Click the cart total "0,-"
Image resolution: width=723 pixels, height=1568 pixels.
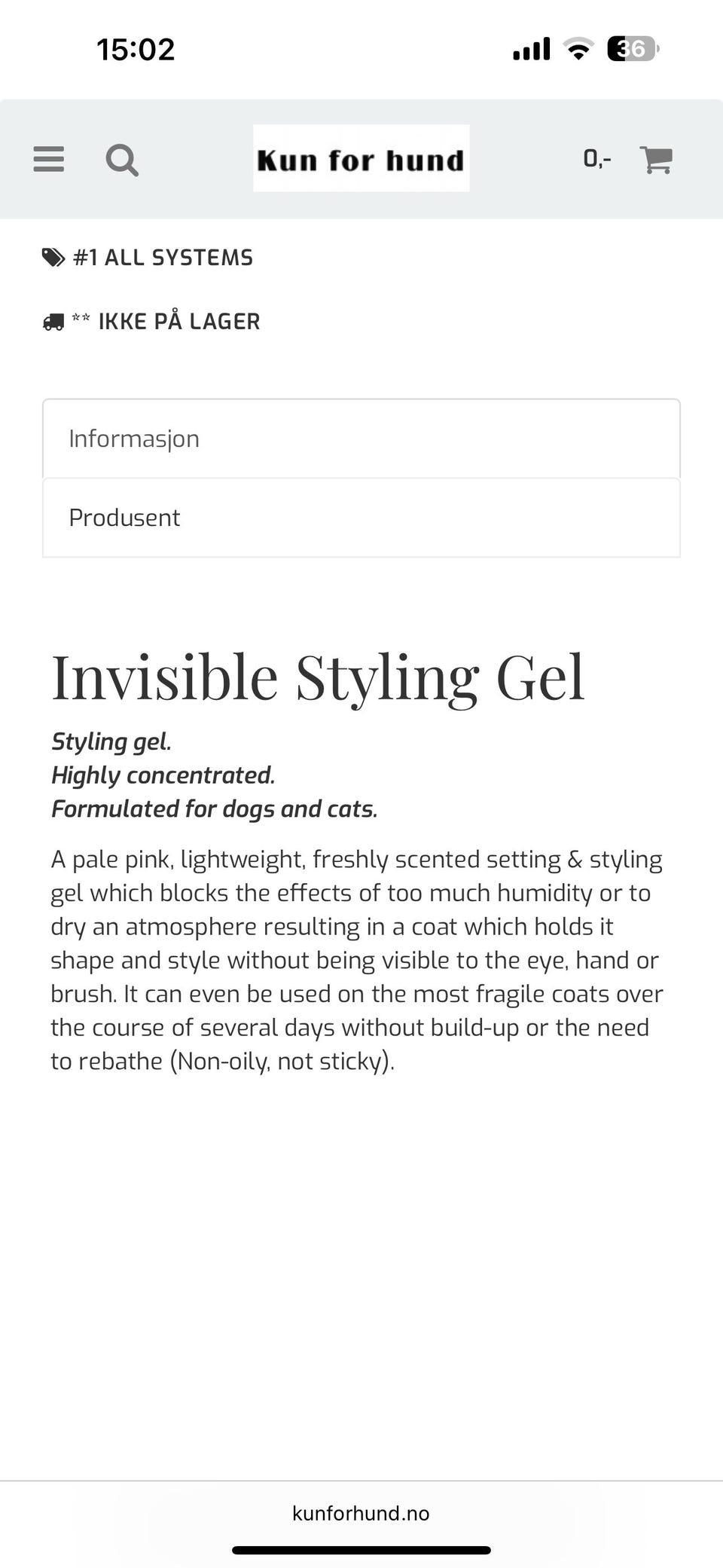click(596, 158)
